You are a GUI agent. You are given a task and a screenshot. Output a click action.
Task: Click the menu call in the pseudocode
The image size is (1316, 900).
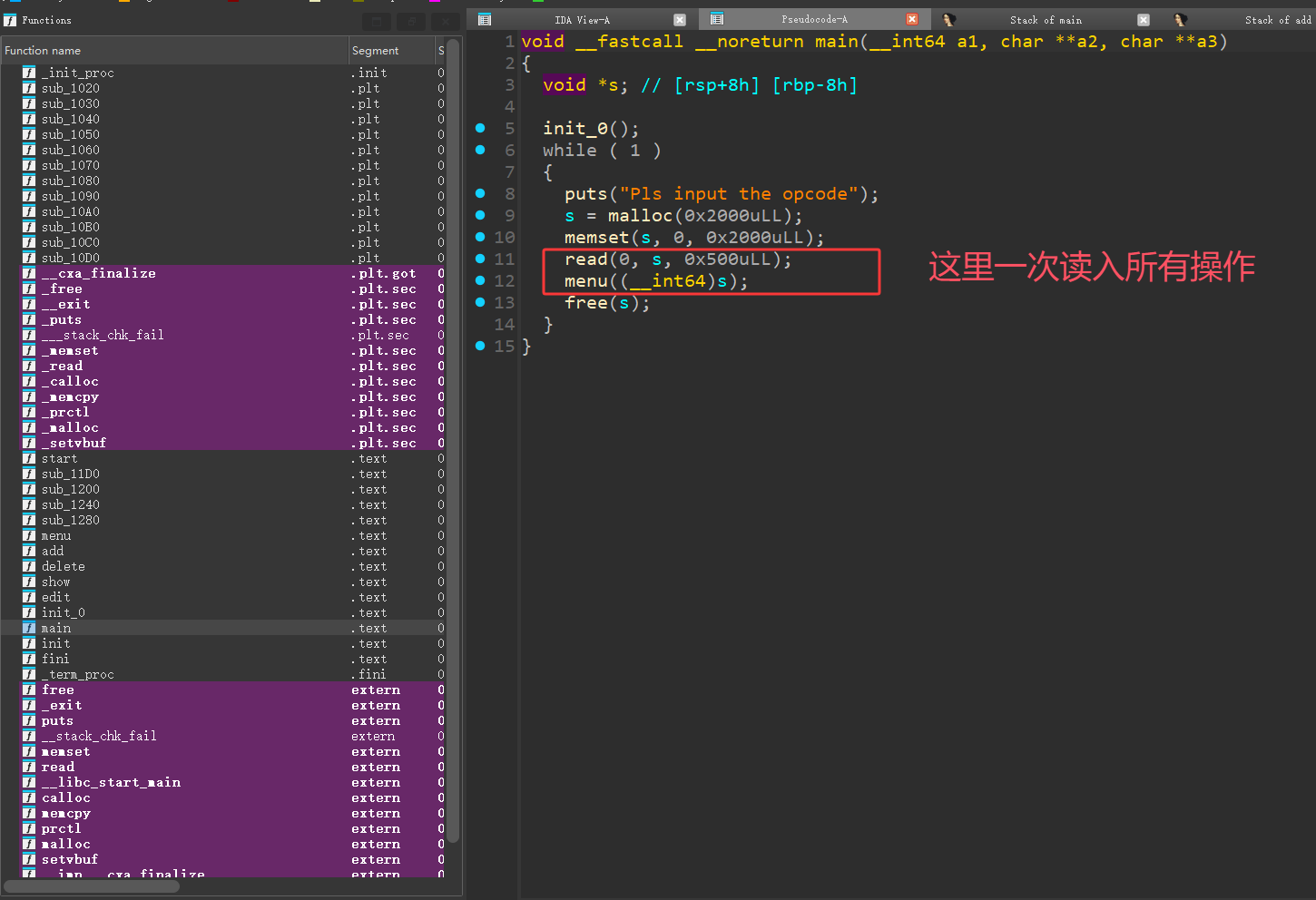pos(586,281)
